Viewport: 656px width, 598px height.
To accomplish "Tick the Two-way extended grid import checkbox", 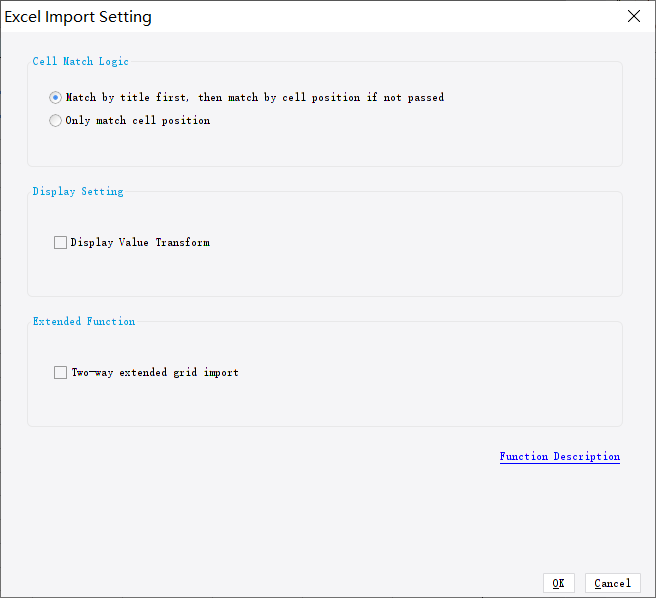I will click(x=61, y=373).
